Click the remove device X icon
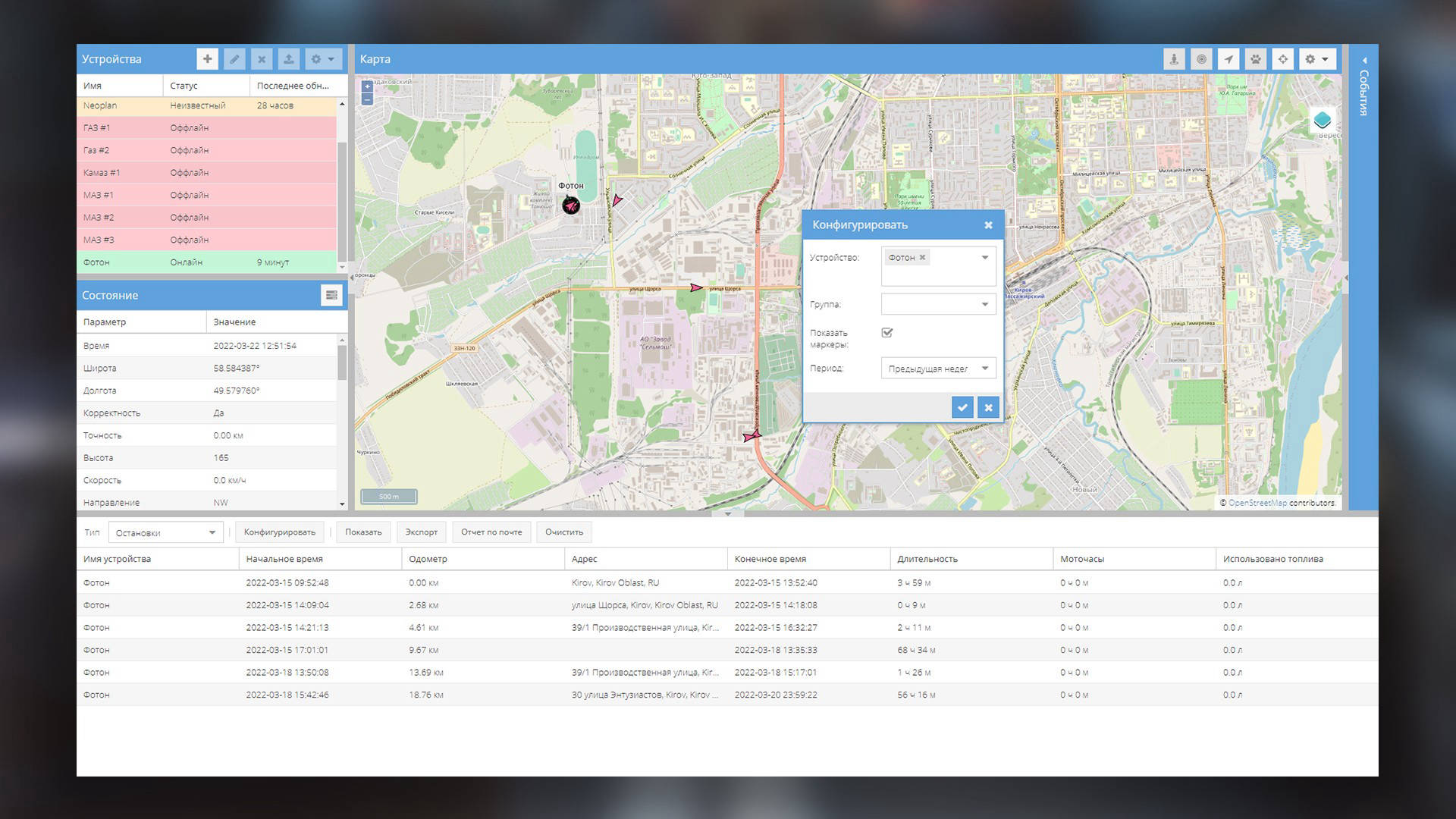The width and height of the screenshot is (1456, 819). click(x=261, y=58)
